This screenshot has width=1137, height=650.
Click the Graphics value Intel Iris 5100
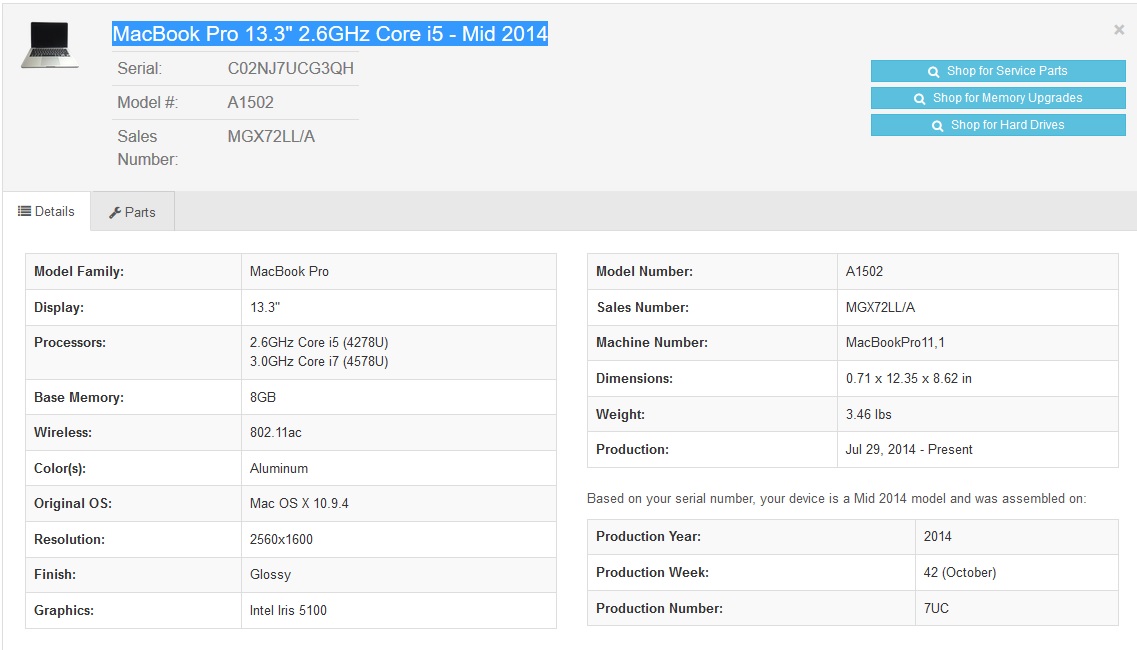289,611
